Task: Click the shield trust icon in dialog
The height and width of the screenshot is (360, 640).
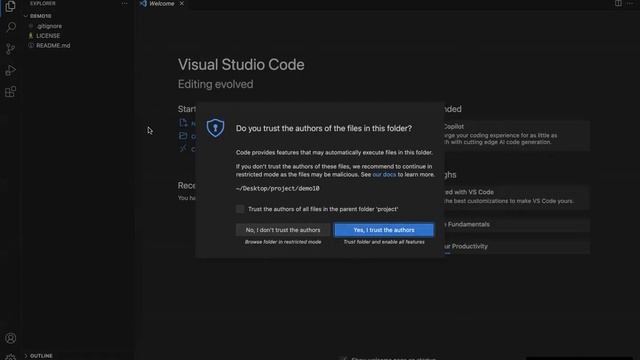Action: click(x=215, y=128)
